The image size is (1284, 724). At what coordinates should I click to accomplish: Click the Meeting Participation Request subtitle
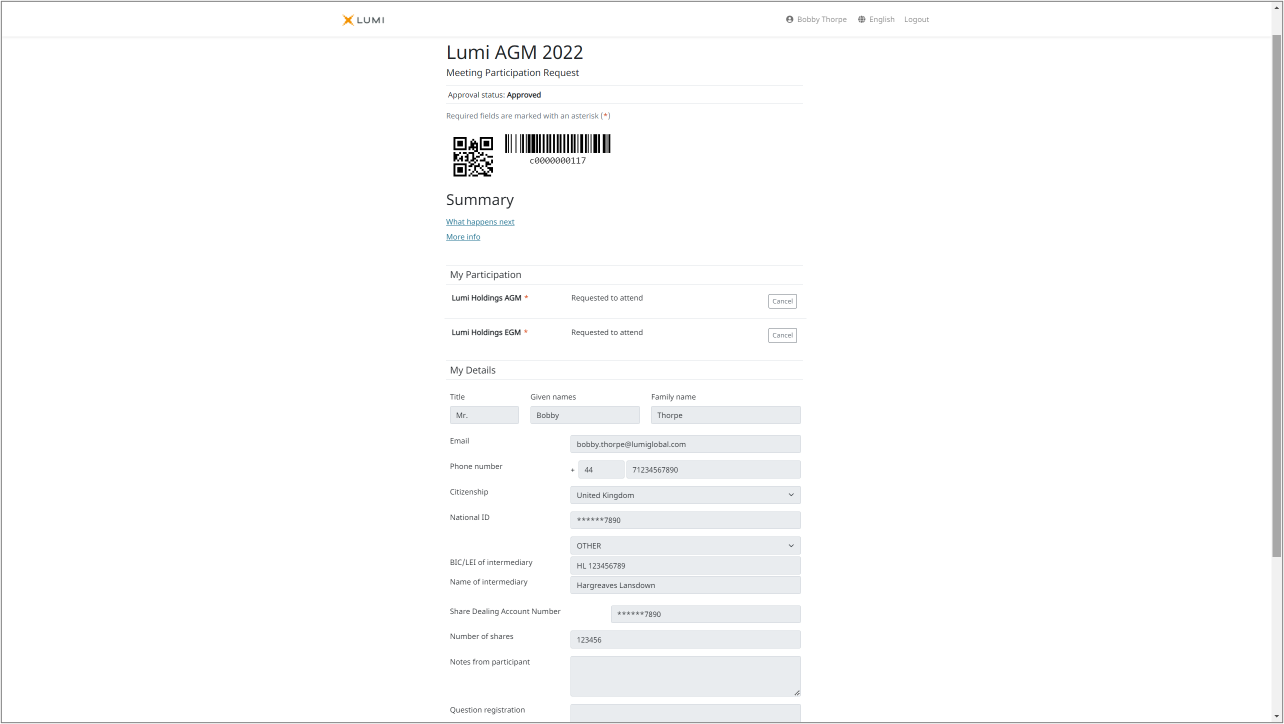pyautogui.click(x=512, y=73)
